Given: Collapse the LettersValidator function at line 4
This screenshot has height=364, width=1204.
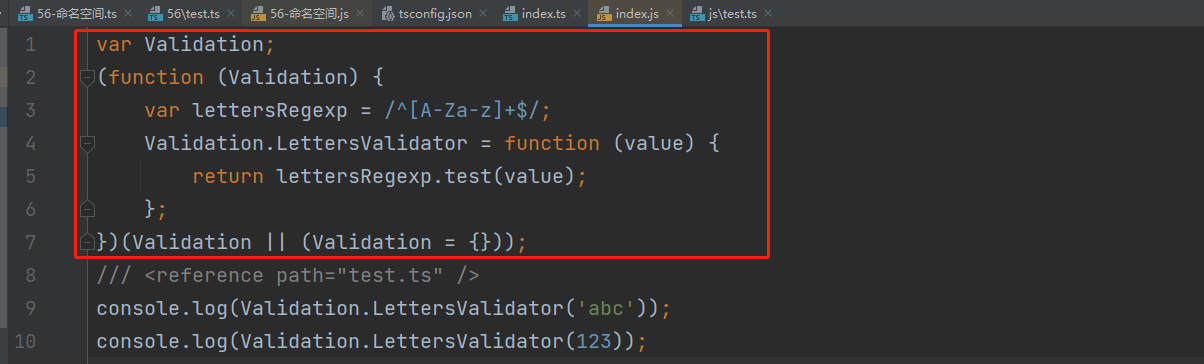Looking at the screenshot, I should (x=87, y=143).
